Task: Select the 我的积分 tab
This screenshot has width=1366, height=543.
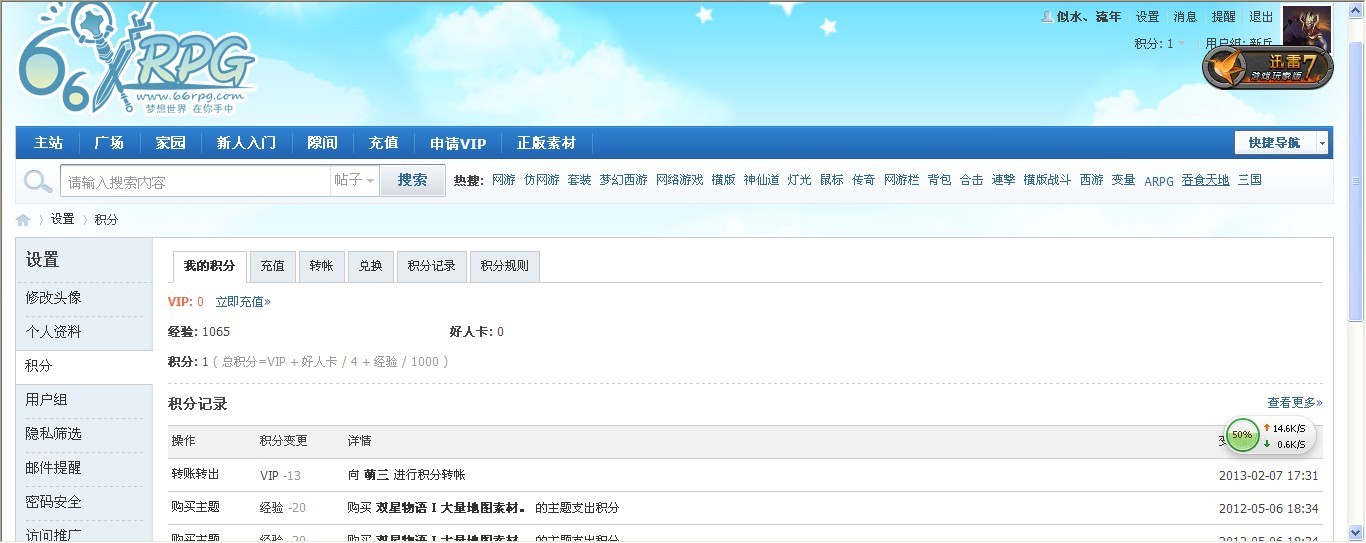Action: pyautogui.click(x=209, y=266)
